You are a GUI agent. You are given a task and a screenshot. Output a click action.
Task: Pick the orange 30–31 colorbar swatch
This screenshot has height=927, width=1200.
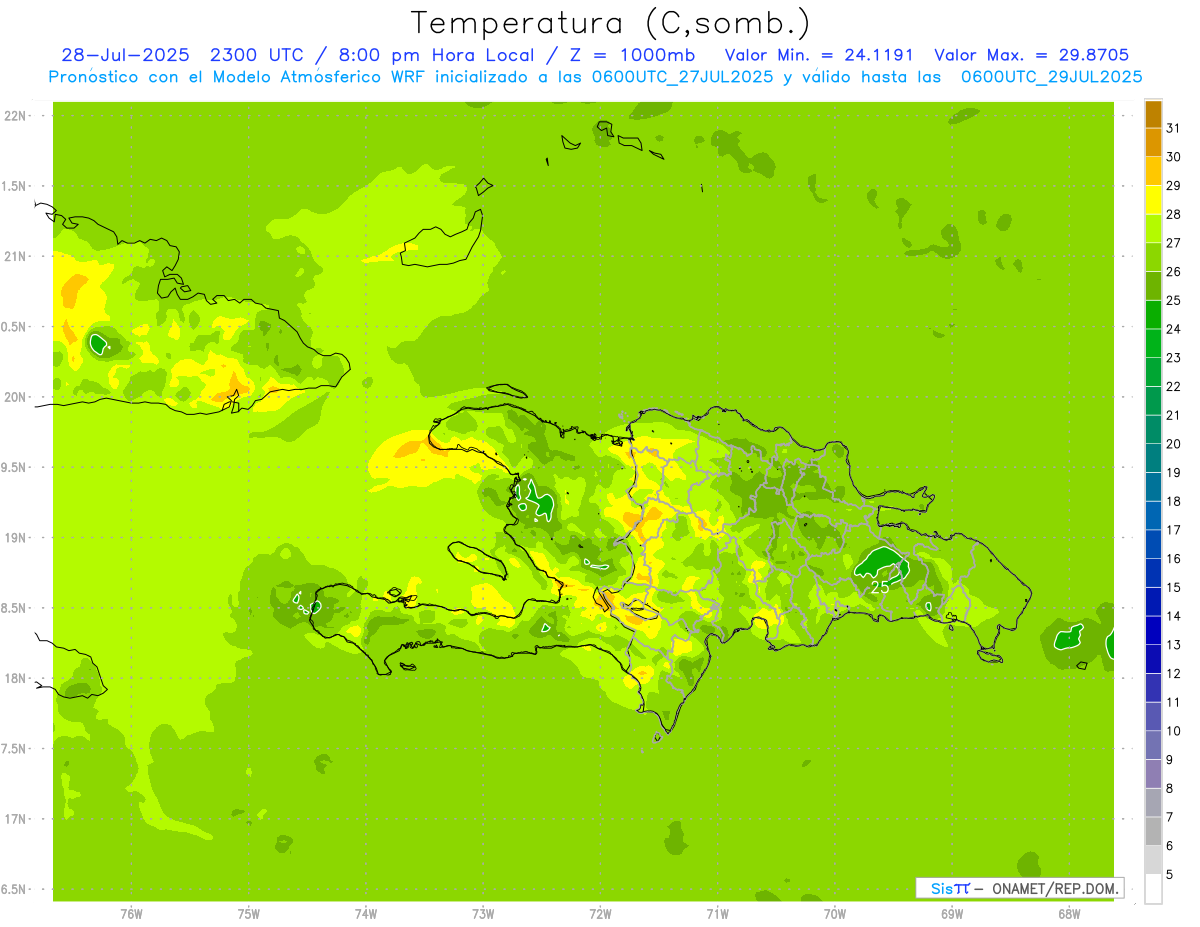(1153, 142)
